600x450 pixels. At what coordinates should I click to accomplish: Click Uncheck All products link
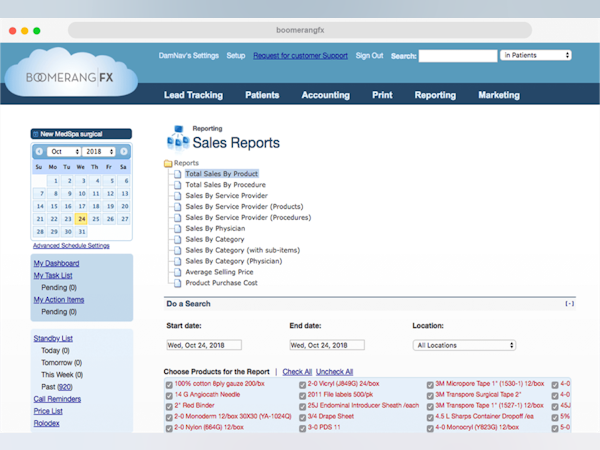(334, 372)
